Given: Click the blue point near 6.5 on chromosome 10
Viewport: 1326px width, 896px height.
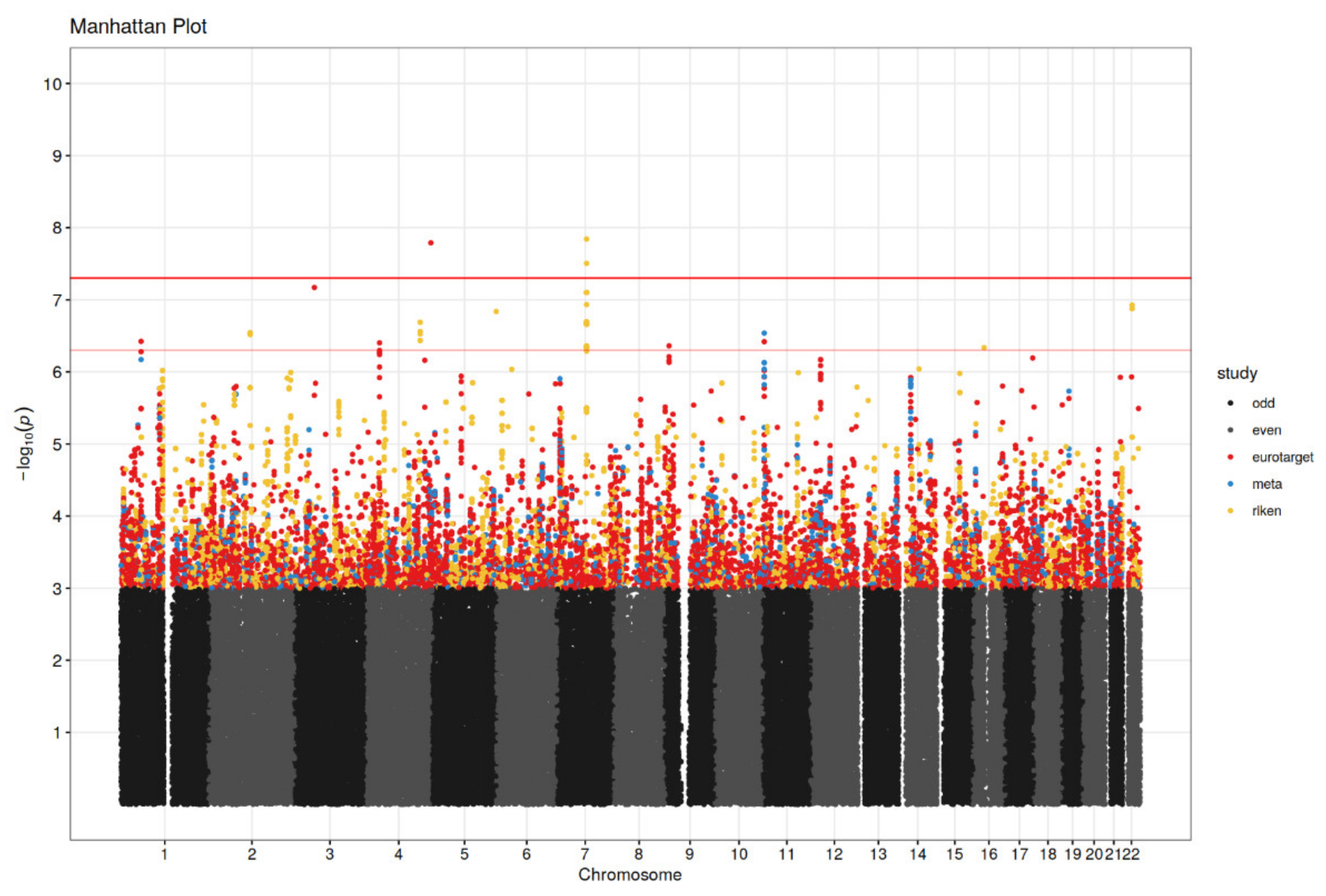Looking at the screenshot, I should click(x=764, y=333).
